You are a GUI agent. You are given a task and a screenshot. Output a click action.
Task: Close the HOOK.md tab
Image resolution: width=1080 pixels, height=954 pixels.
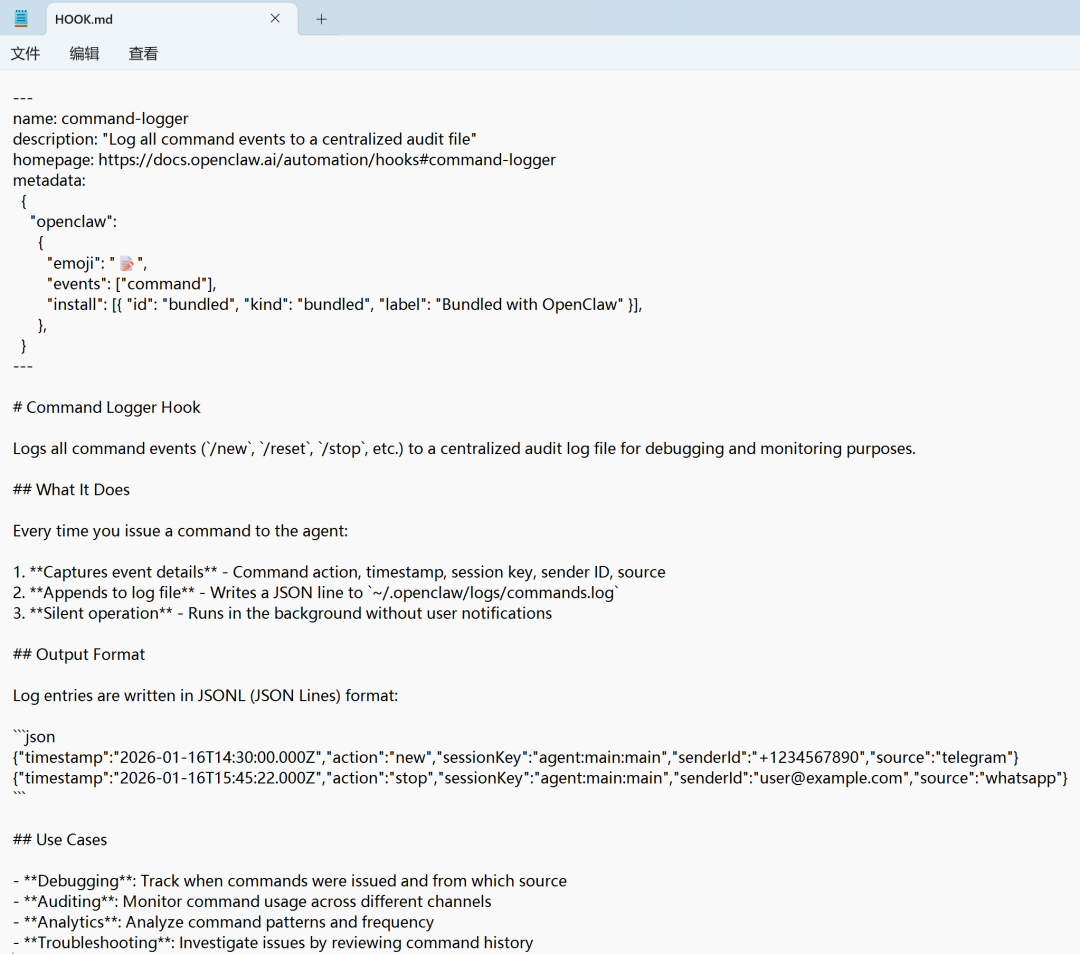click(x=275, y=19)
